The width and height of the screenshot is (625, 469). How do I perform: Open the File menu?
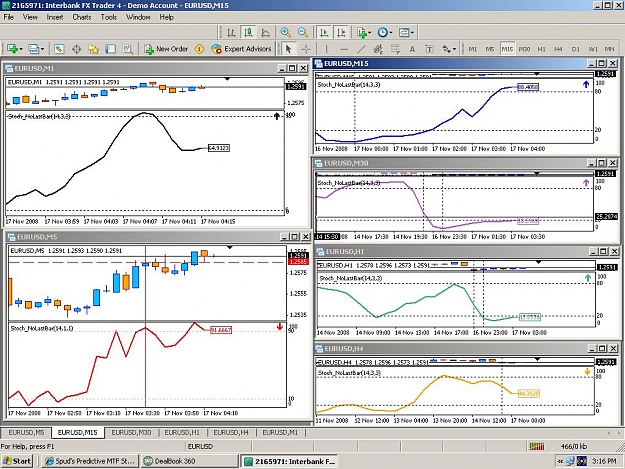[8, 17]
